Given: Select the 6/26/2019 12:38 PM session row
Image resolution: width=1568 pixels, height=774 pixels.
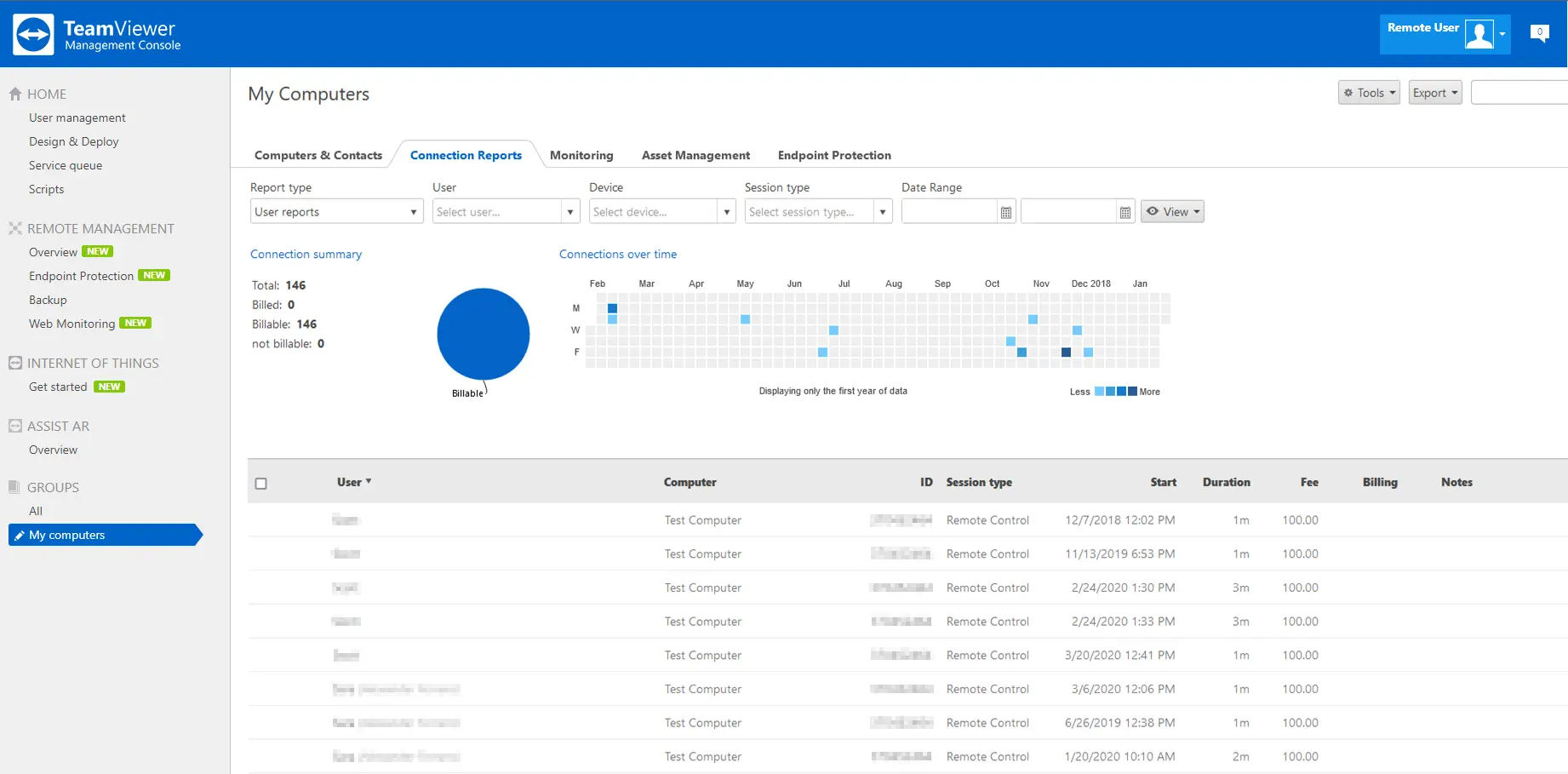Looking at the screenshot, I should (x=907, y=723).
